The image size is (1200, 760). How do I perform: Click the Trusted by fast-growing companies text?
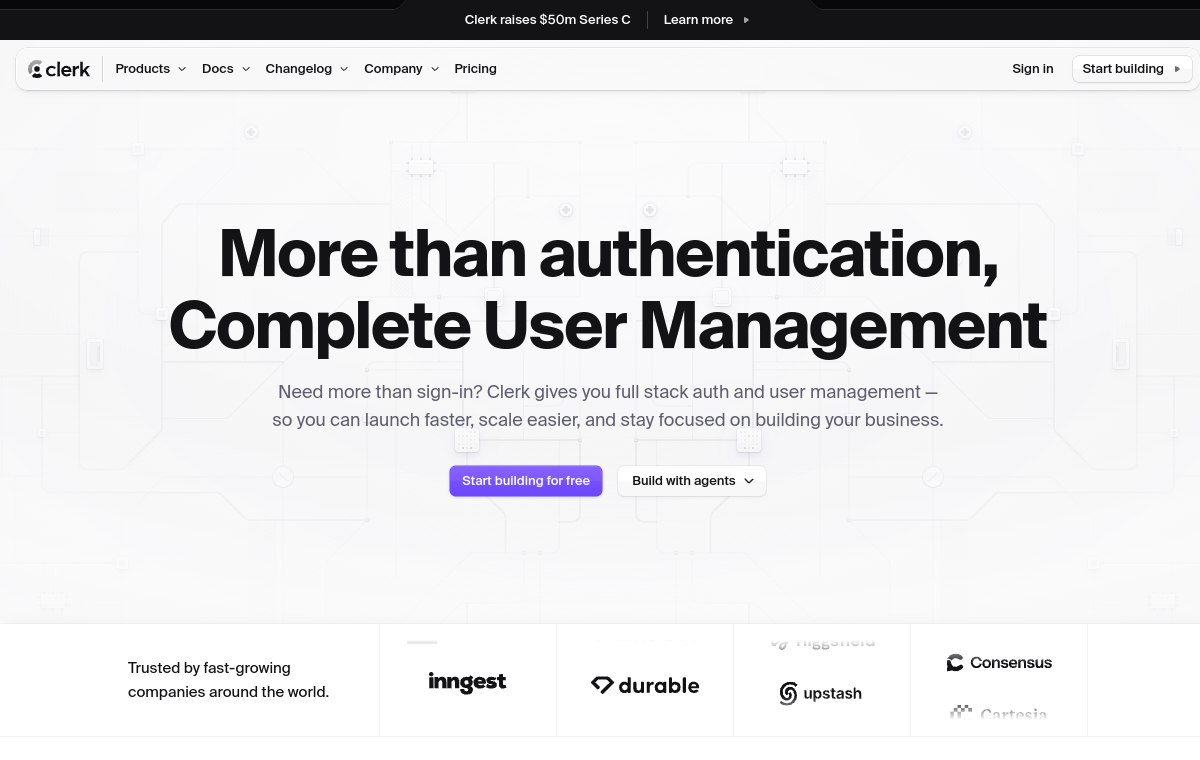(x=228, y=679)
